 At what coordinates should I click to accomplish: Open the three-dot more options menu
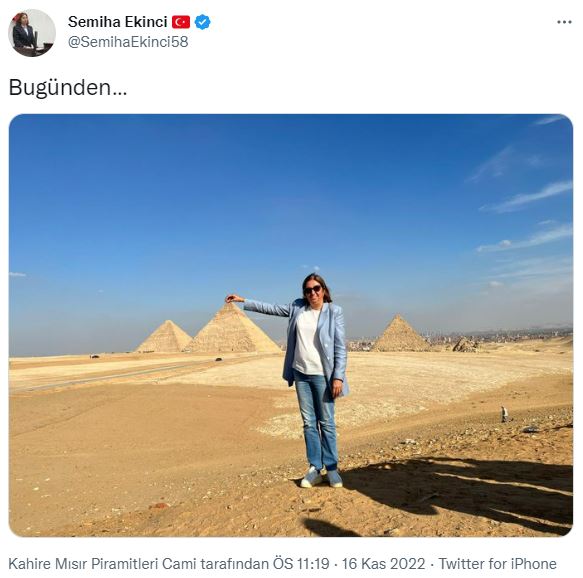pyautogui.click(x=564, y=22)
